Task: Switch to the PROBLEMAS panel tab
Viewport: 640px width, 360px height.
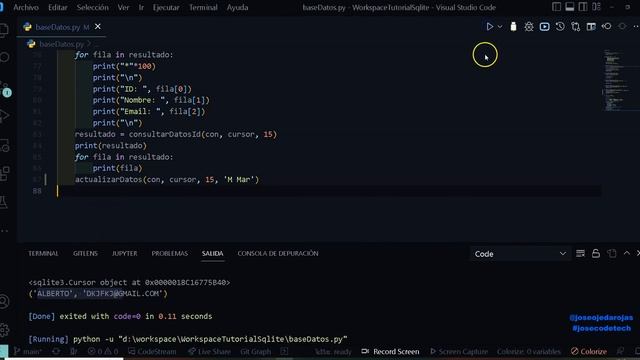Action: coord(170,253)
